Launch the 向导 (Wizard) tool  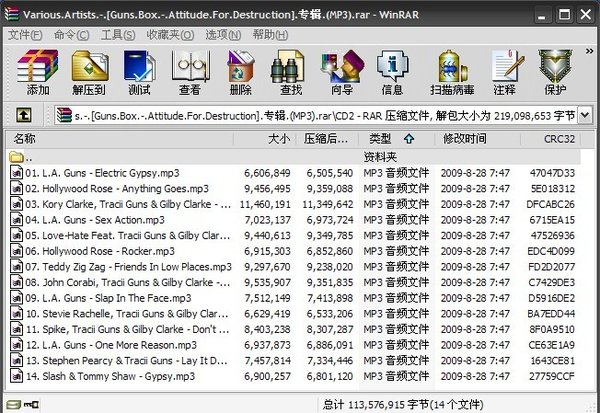[342, 72]
